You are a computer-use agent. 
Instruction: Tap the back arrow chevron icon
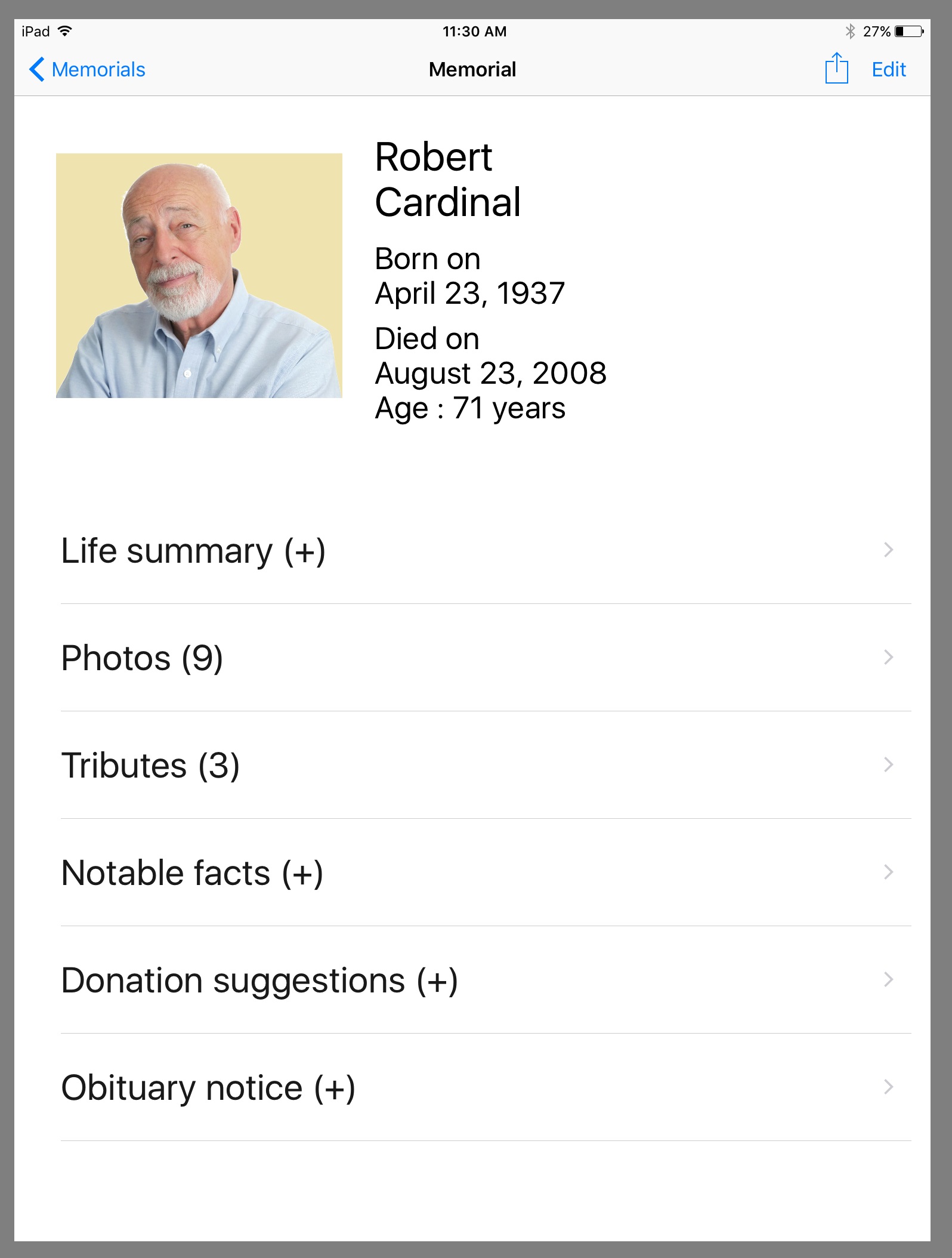click(37, 69)
